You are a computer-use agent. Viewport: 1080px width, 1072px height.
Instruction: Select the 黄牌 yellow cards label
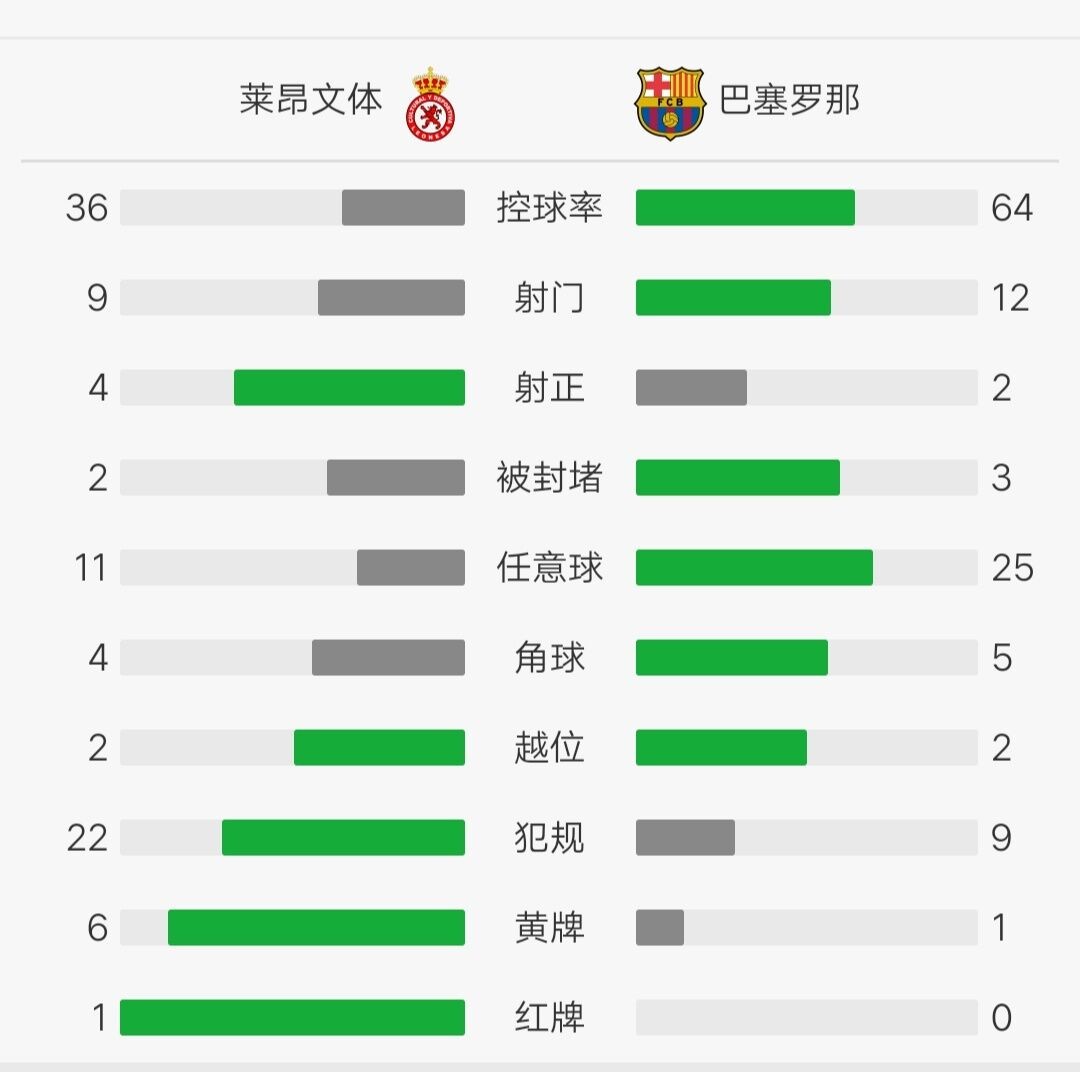click(549, 927)
